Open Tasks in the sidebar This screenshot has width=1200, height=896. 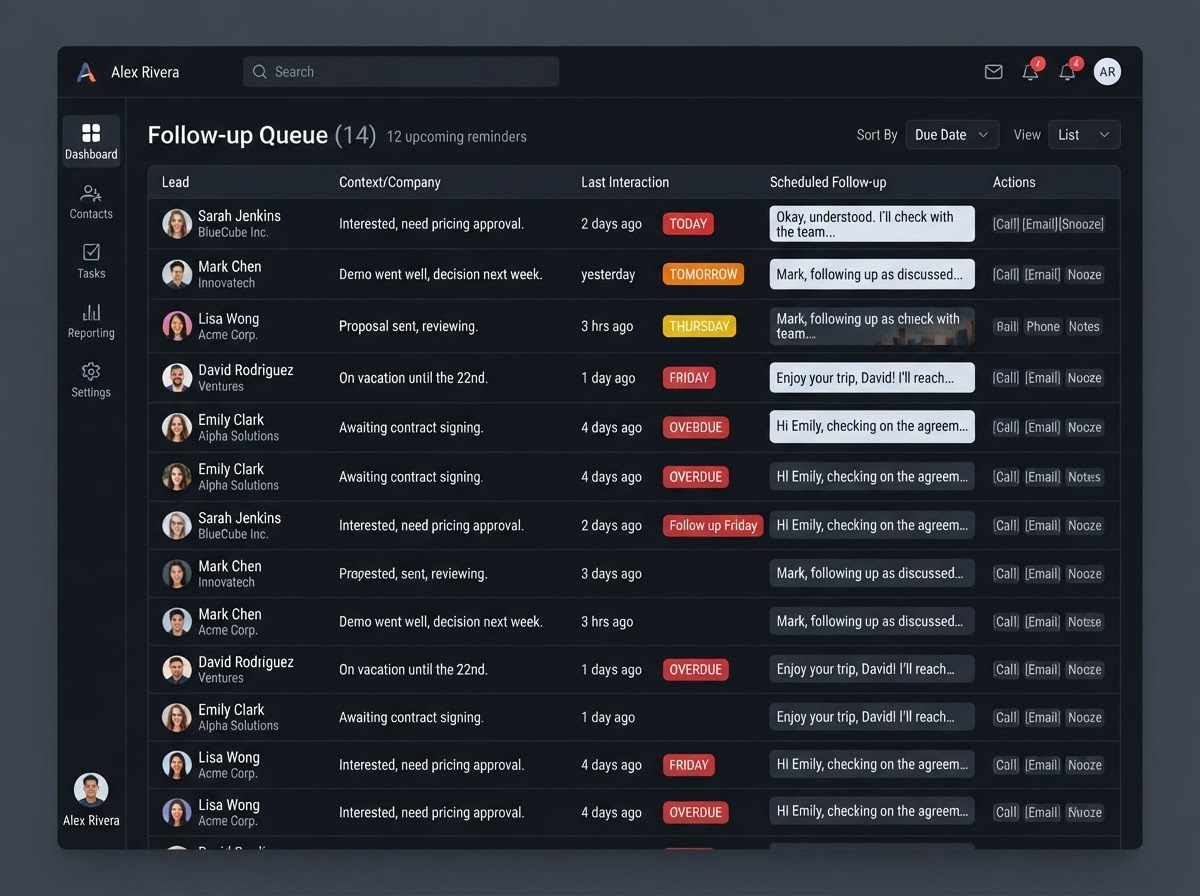[x=91, y=260]
